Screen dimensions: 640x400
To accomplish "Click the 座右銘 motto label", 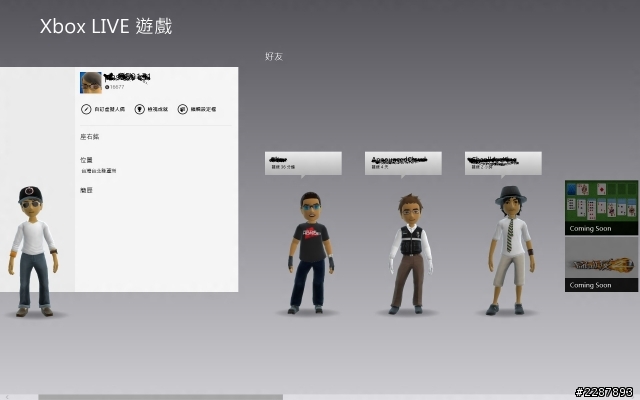I will tap(90, 137).
